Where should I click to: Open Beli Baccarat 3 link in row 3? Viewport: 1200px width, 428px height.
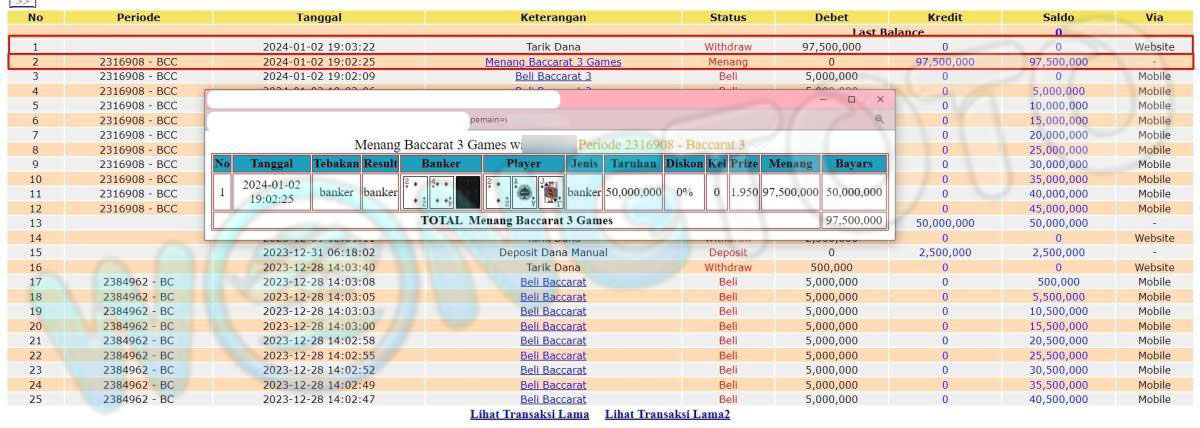(553, 76)
